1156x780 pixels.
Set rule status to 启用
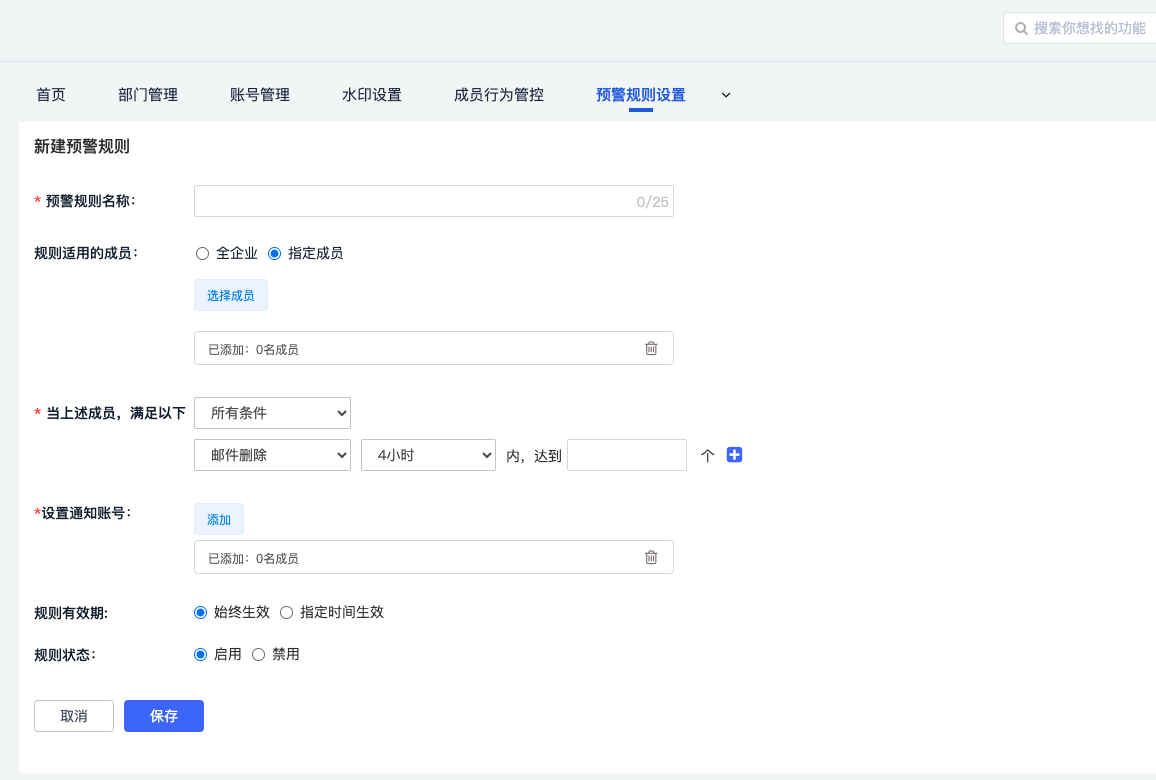[x=201, y=655]
